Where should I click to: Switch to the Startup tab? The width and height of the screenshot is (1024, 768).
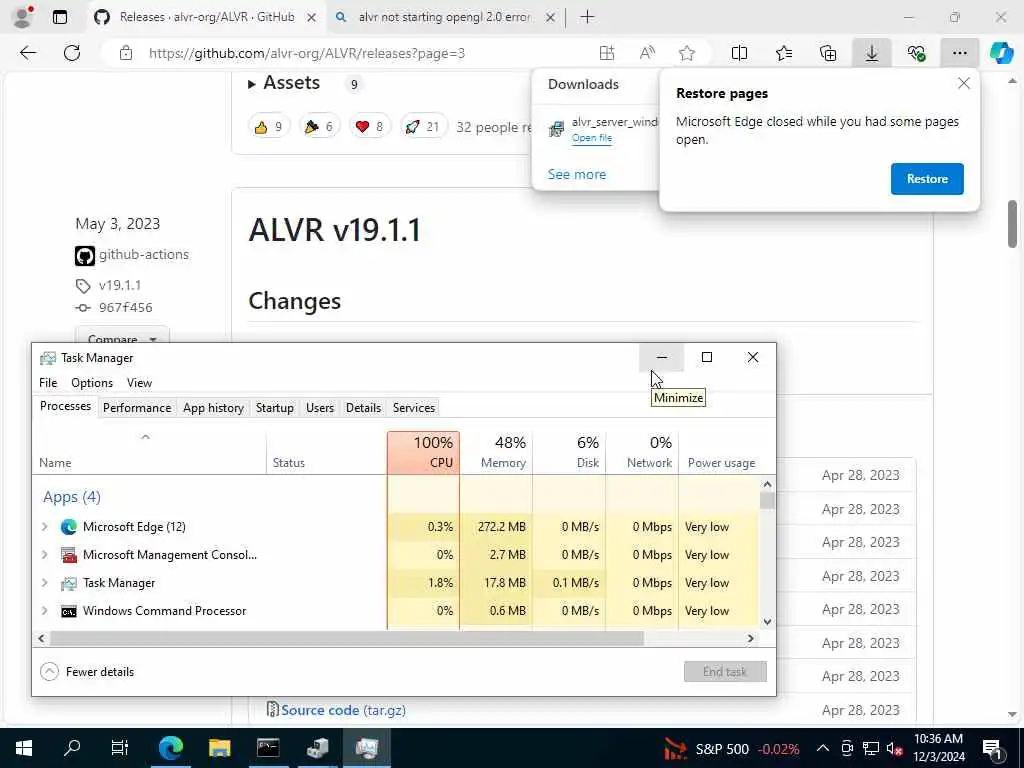click(274, 408)
